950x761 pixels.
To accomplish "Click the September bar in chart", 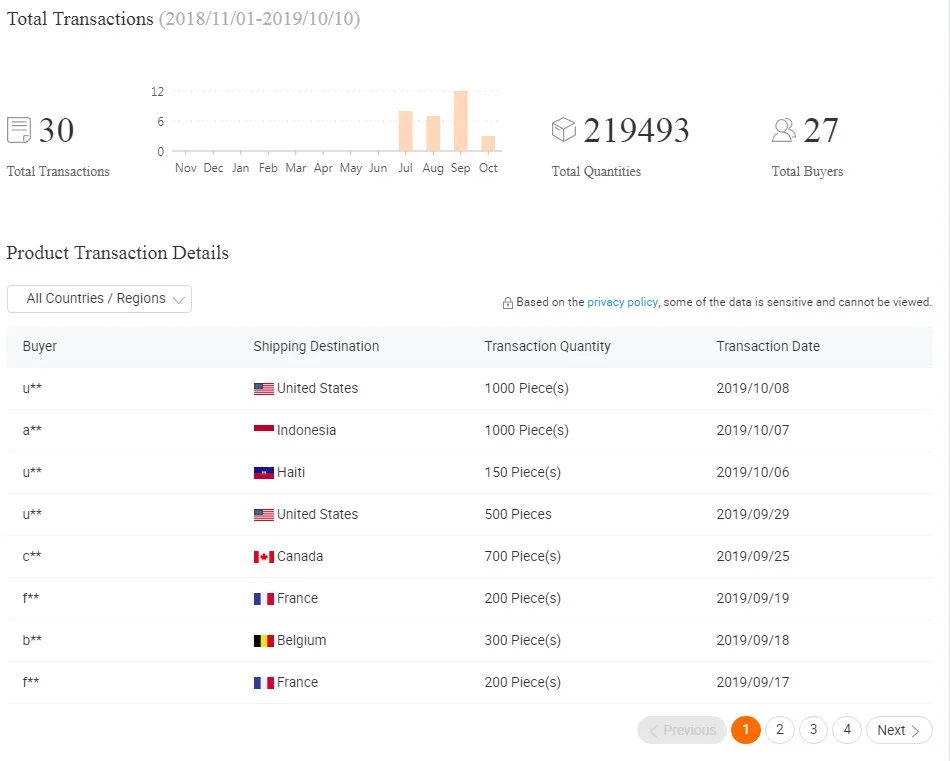I will [x=460, y=122].
